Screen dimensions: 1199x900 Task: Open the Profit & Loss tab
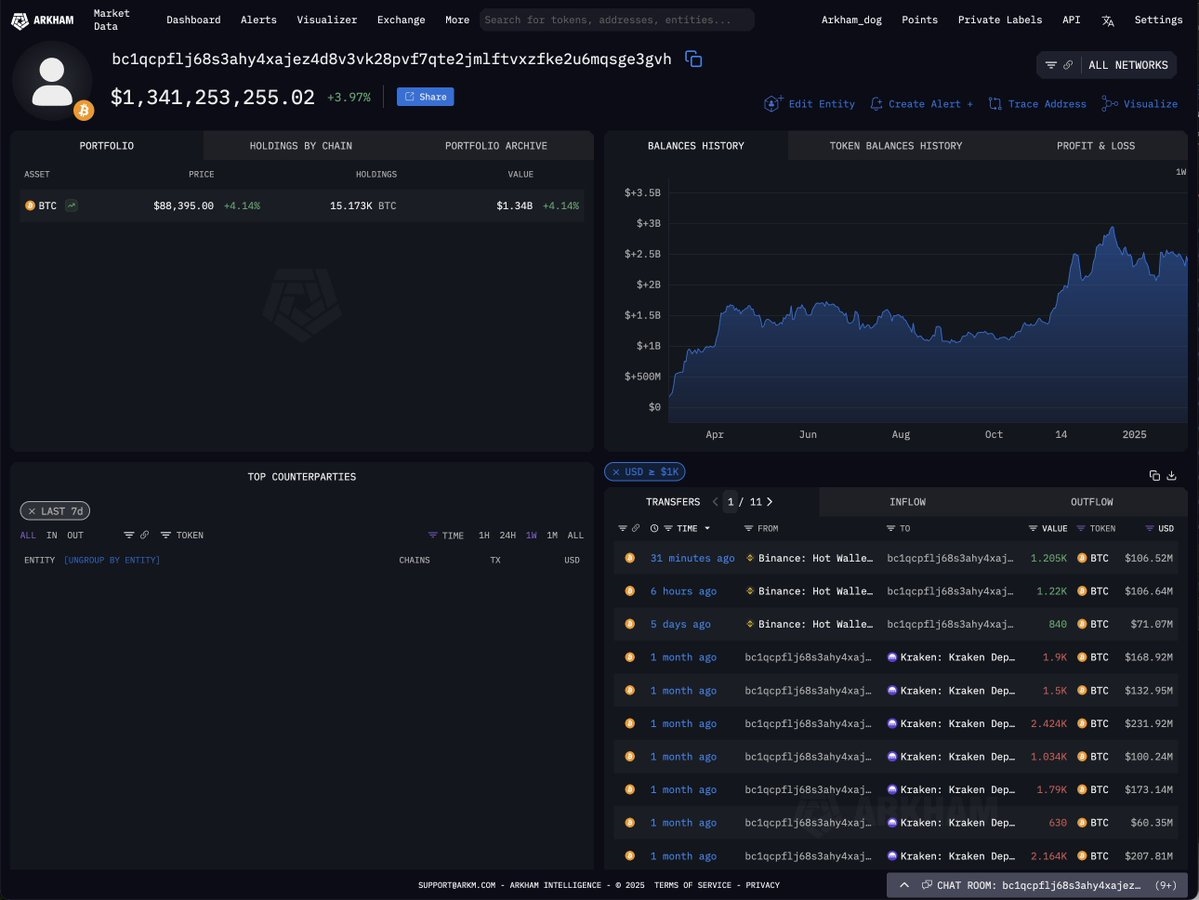pyautogui.click(x=1095, y=146)
